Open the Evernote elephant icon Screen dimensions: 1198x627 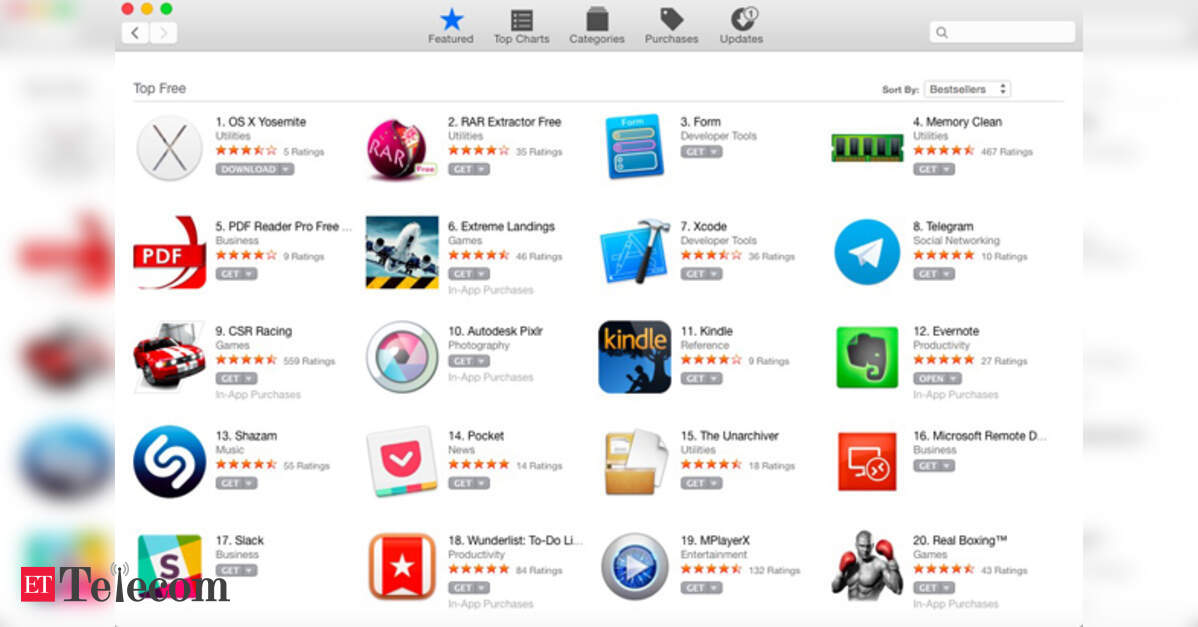point(866,357)
